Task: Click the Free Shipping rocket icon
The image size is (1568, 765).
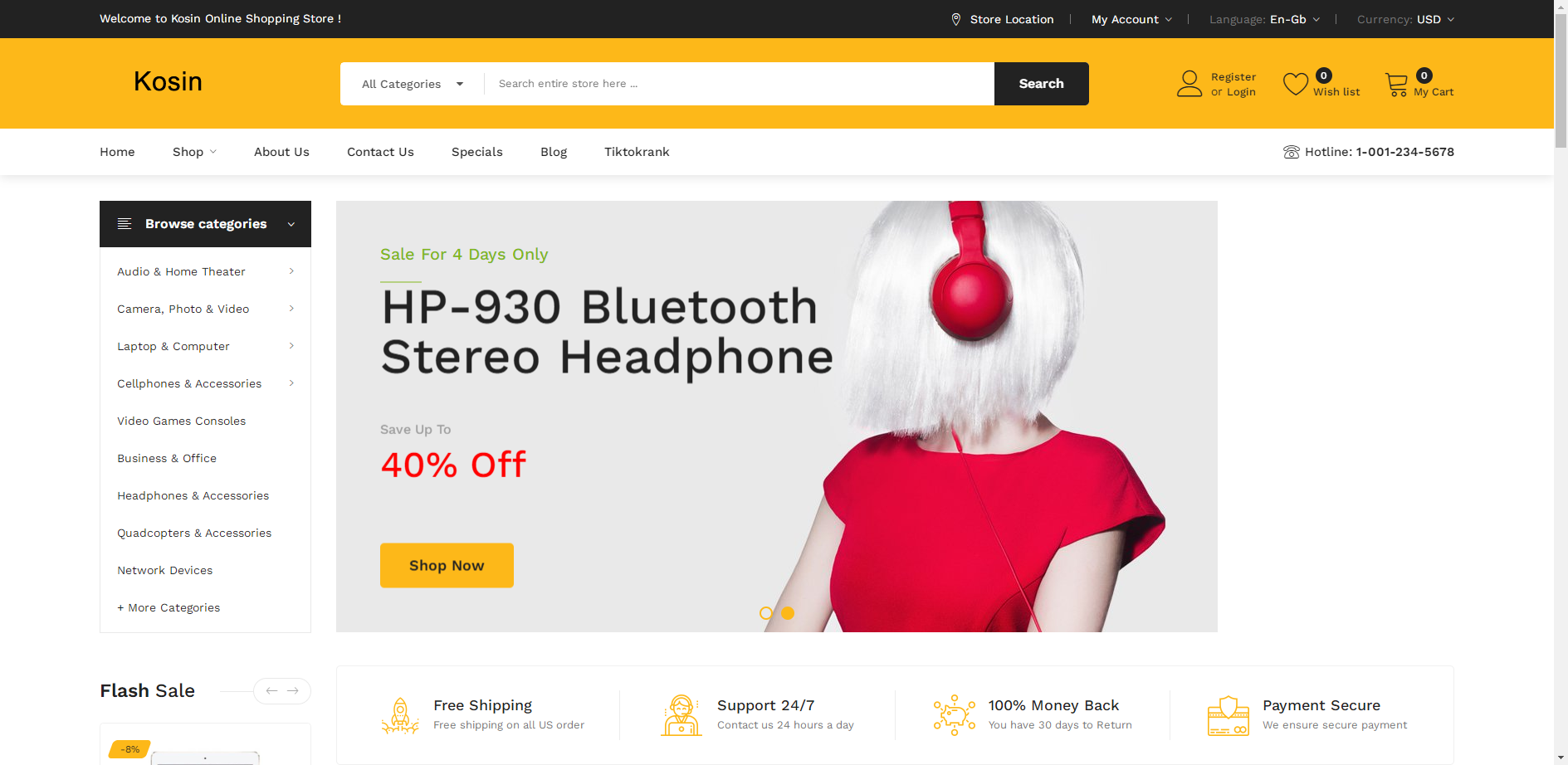Action: point(400,715)
